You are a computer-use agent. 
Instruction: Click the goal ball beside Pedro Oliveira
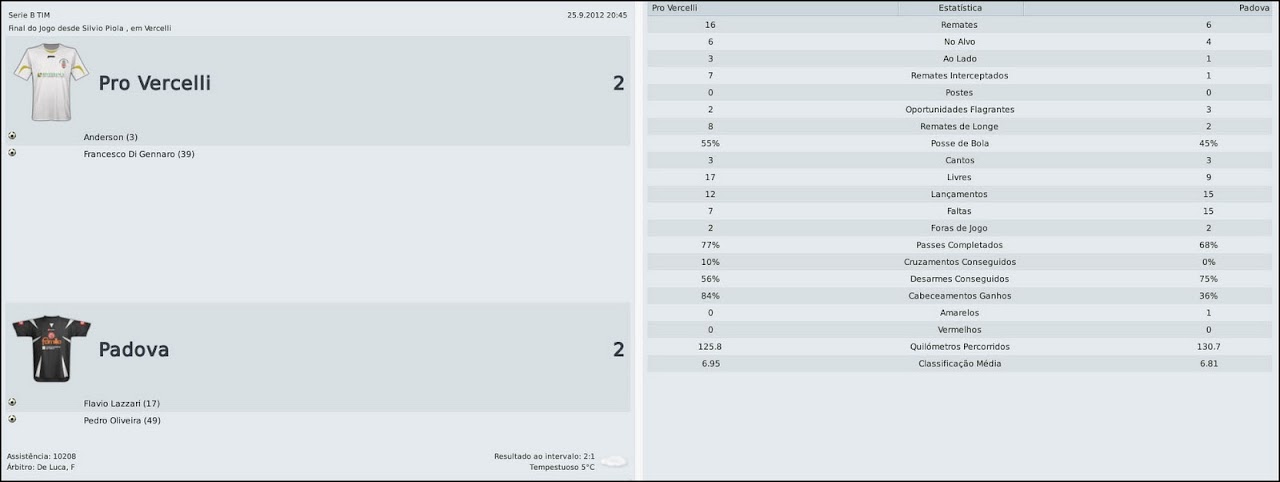12,420
